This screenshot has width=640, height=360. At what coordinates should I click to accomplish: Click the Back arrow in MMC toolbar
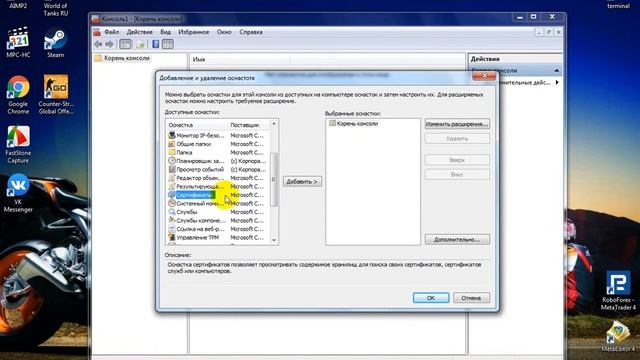98,44
